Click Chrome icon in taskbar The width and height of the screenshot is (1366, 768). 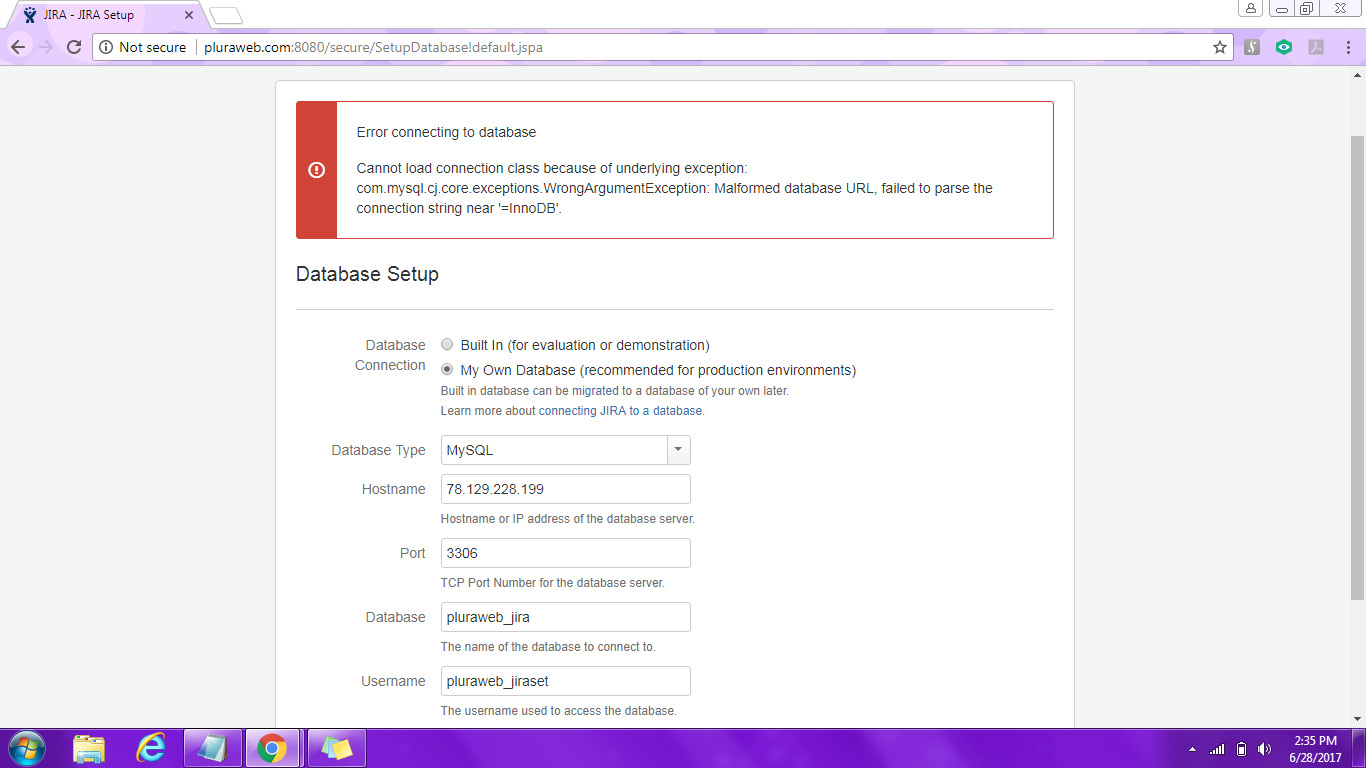click(x=272, y=748)
